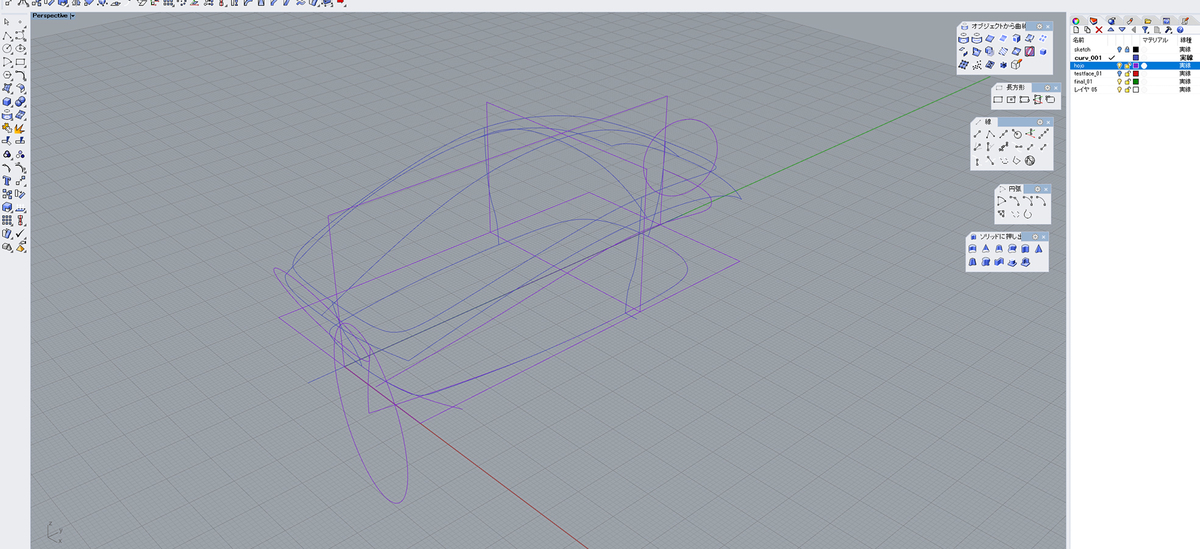The width and height of the screenshot is (1200, 549).
Task: Create a new layer with the blank page icon
Action: 1076,30
